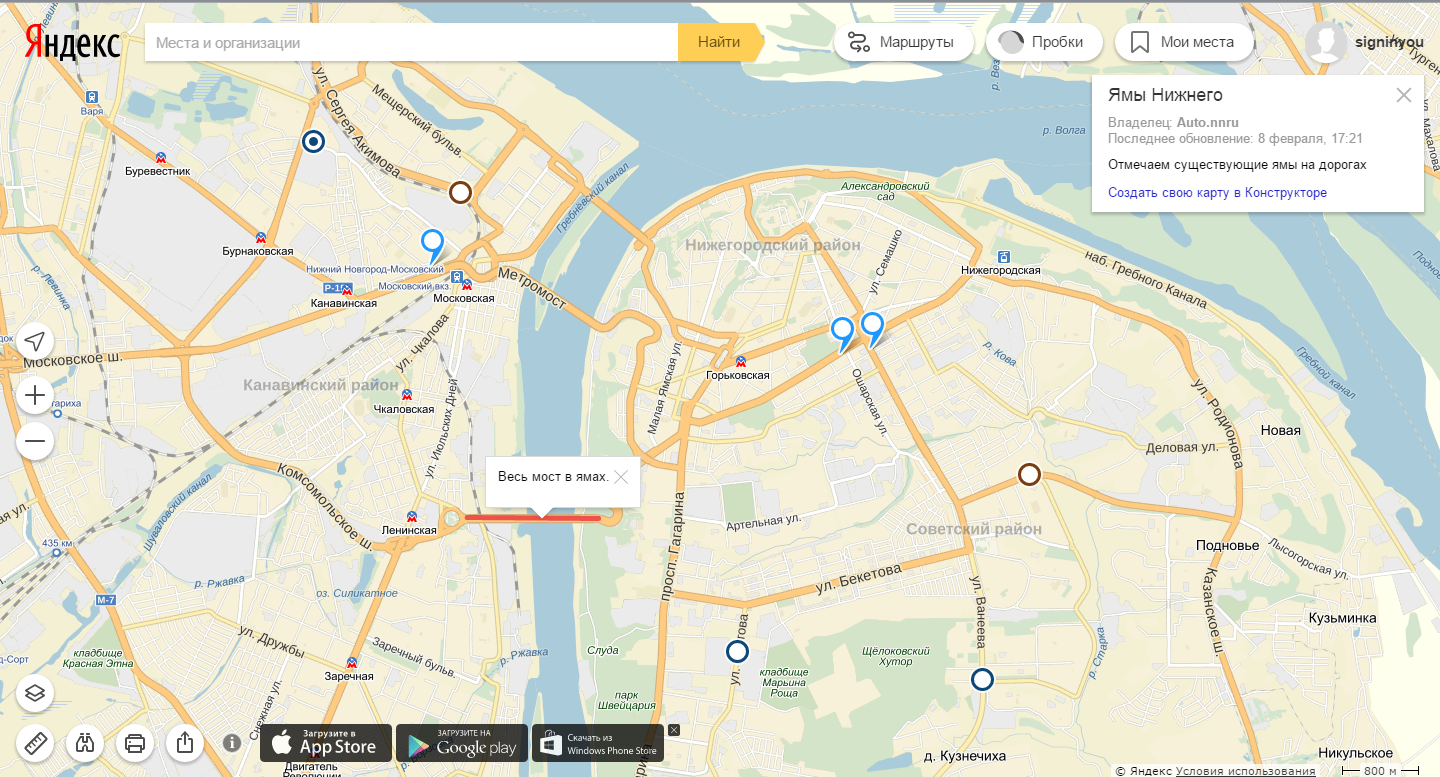Image resolution: width=1440 pixels, height=777 pixels.
Task: Click the 'Канавинский район' district label
Action: click(321, 385)
